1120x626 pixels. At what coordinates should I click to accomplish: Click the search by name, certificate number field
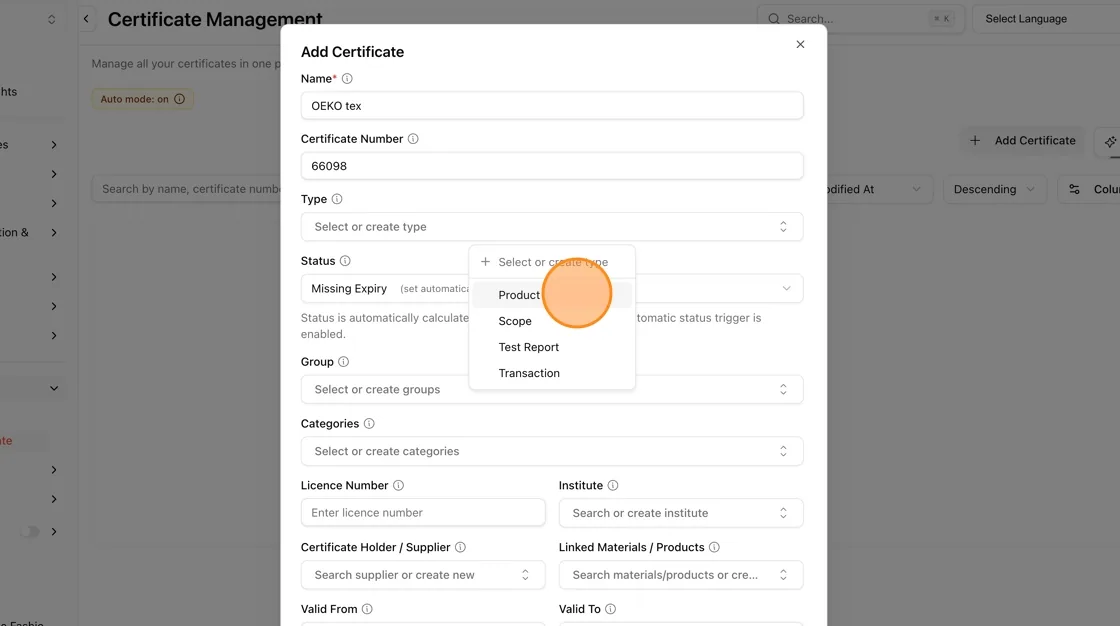(187, 189)
